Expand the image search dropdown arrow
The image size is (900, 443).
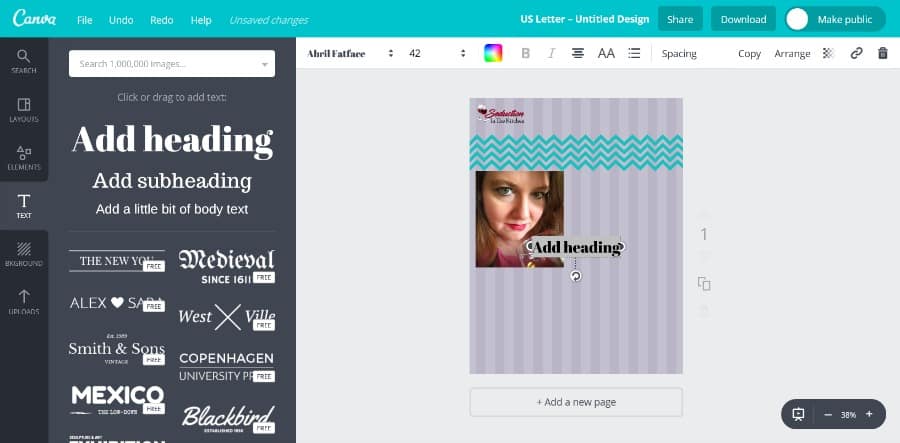[x=265, y=64]
